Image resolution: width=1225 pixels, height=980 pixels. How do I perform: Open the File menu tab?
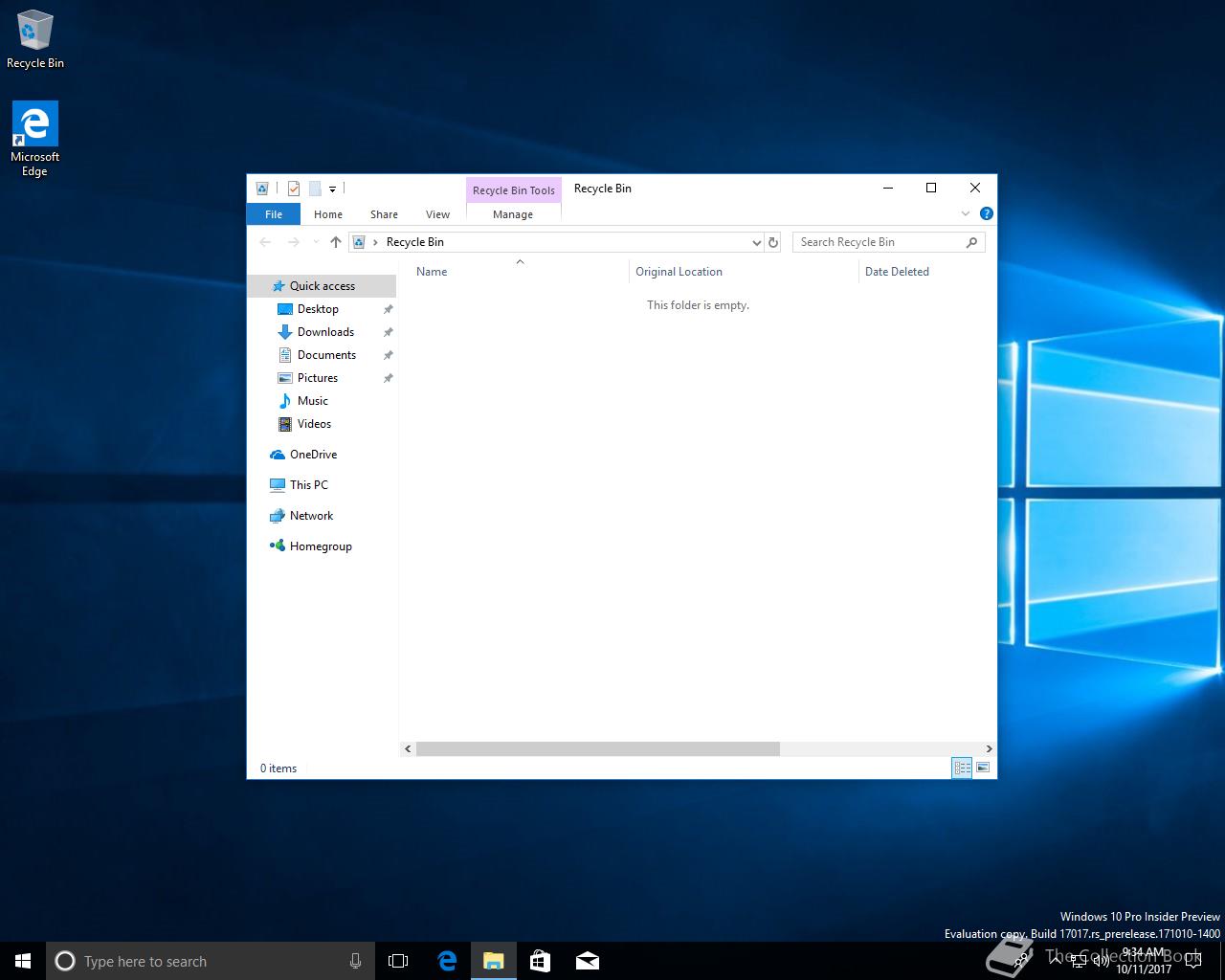[x=274, y=214]
